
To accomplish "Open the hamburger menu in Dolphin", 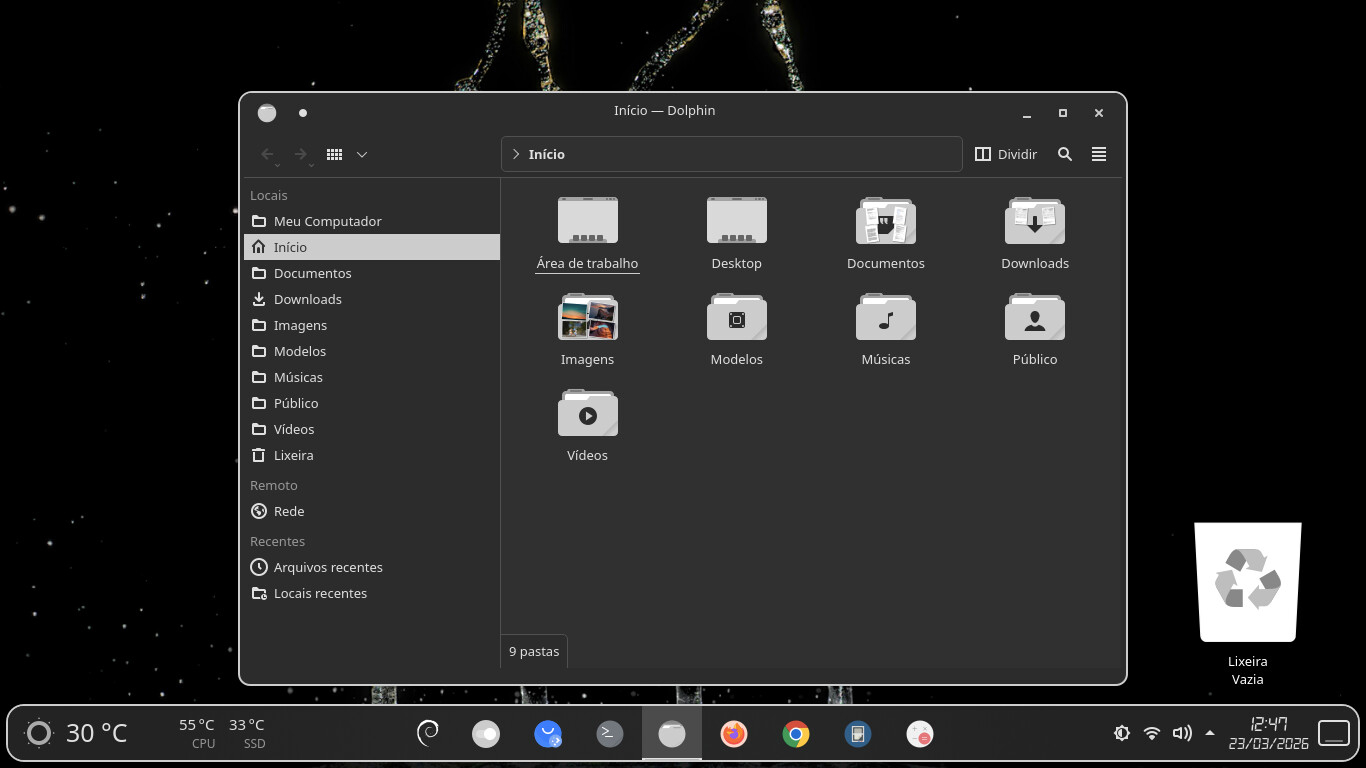I will coord(1099,154).
